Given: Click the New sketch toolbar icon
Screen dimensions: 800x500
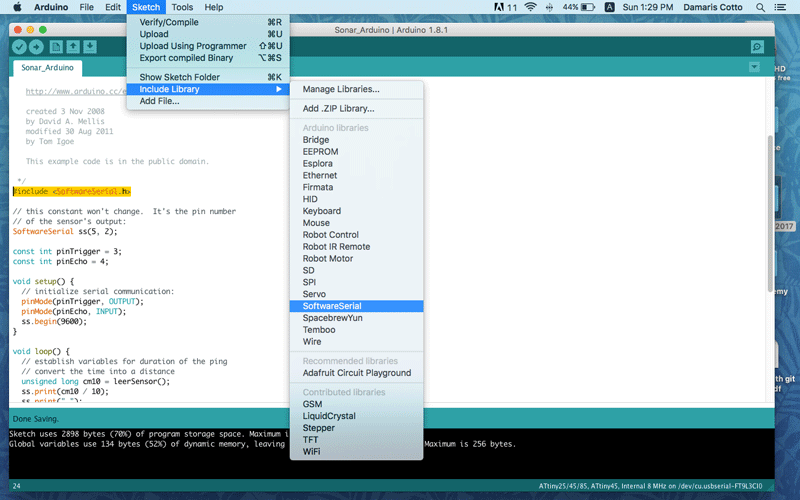Looking at the screenshot, I should click(x=56, y=47).
